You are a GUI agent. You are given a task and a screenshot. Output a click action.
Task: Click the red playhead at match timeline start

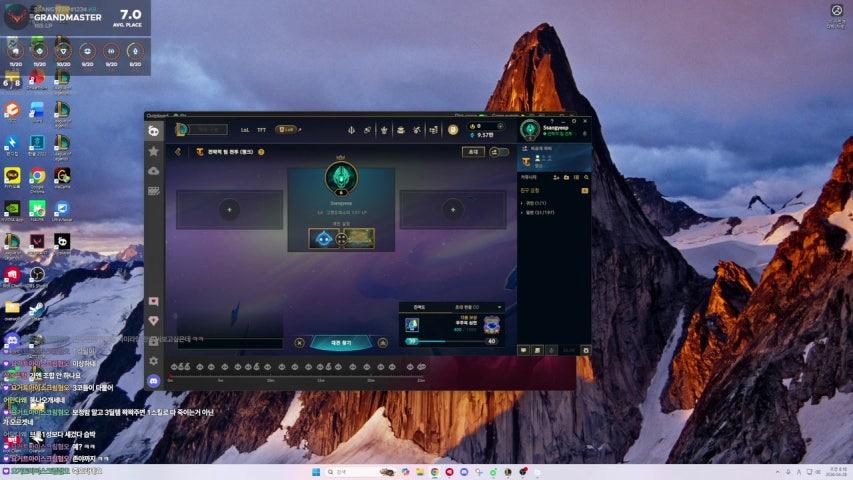(x=170, y=376)
